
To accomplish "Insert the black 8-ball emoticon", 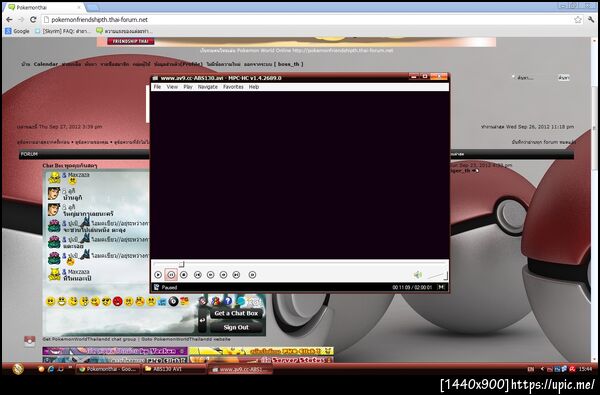I will 173,301.
